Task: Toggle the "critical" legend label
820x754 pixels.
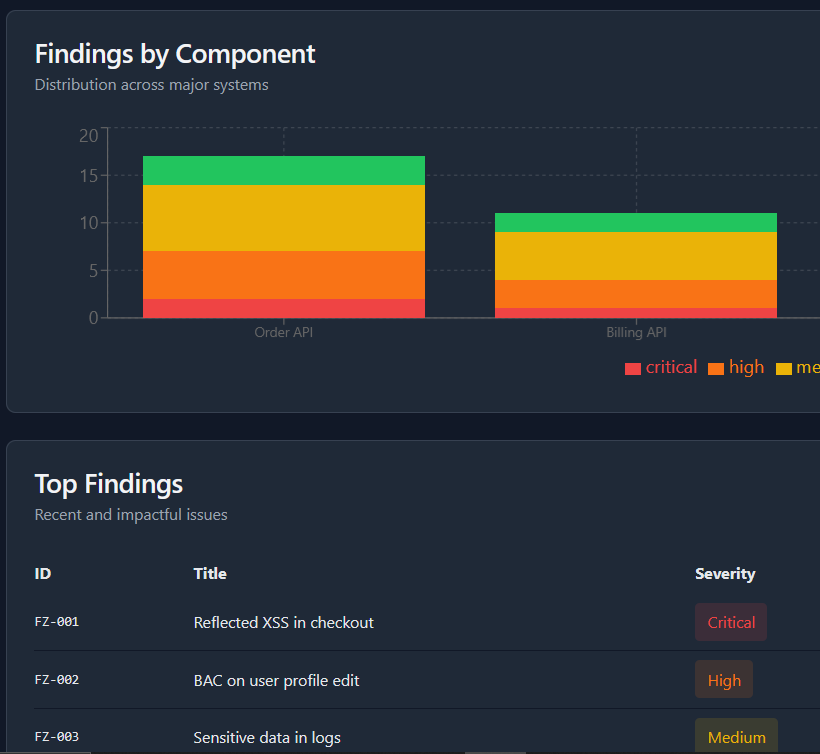Action: click(671, 367)
